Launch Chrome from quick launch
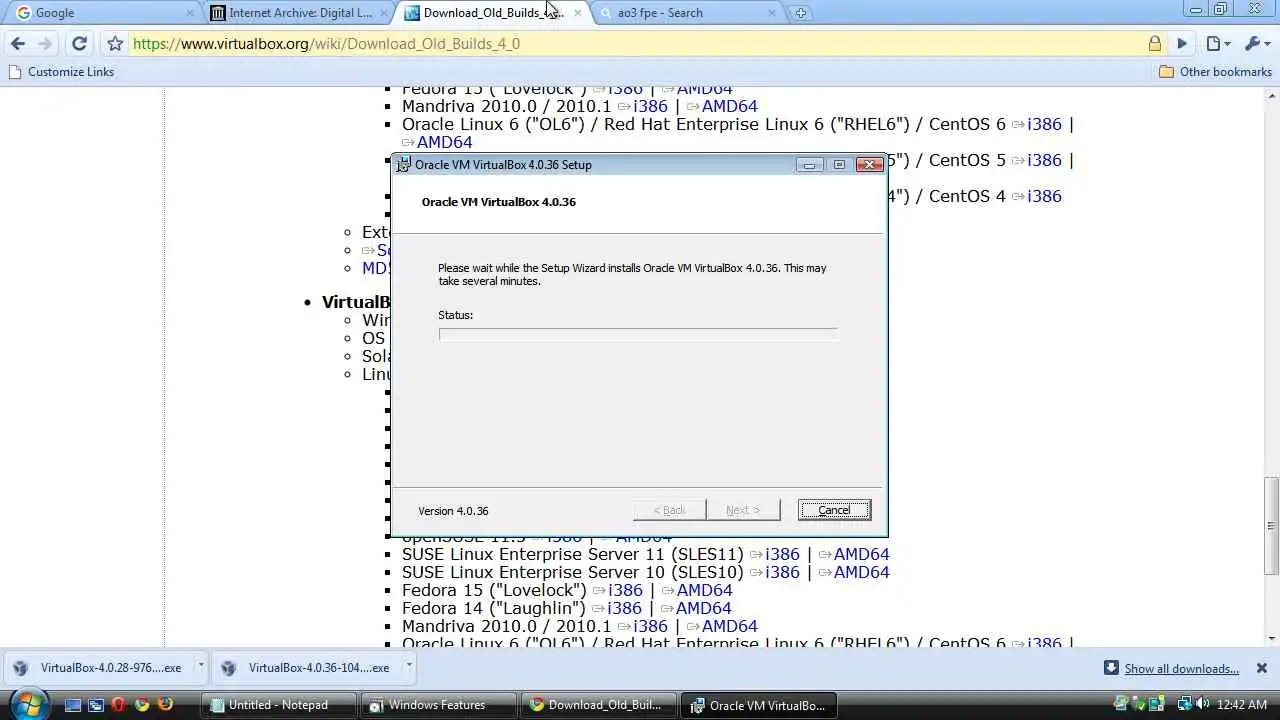Screen dimensions: 1280x720 click(x=142, y=705)
